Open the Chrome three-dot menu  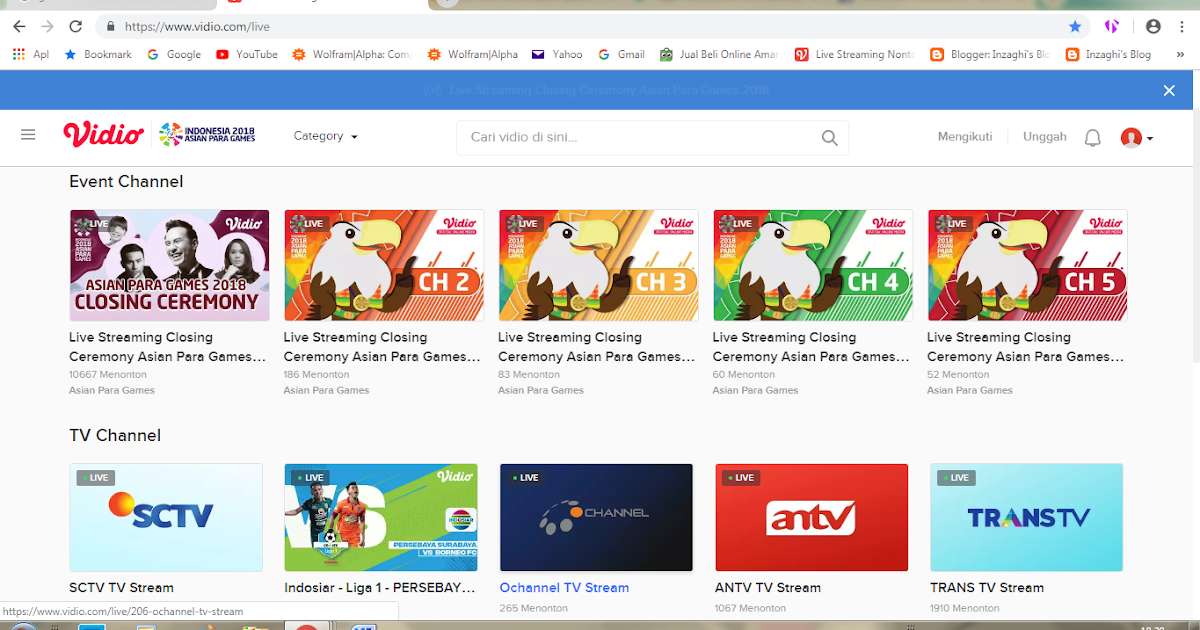1184,27
